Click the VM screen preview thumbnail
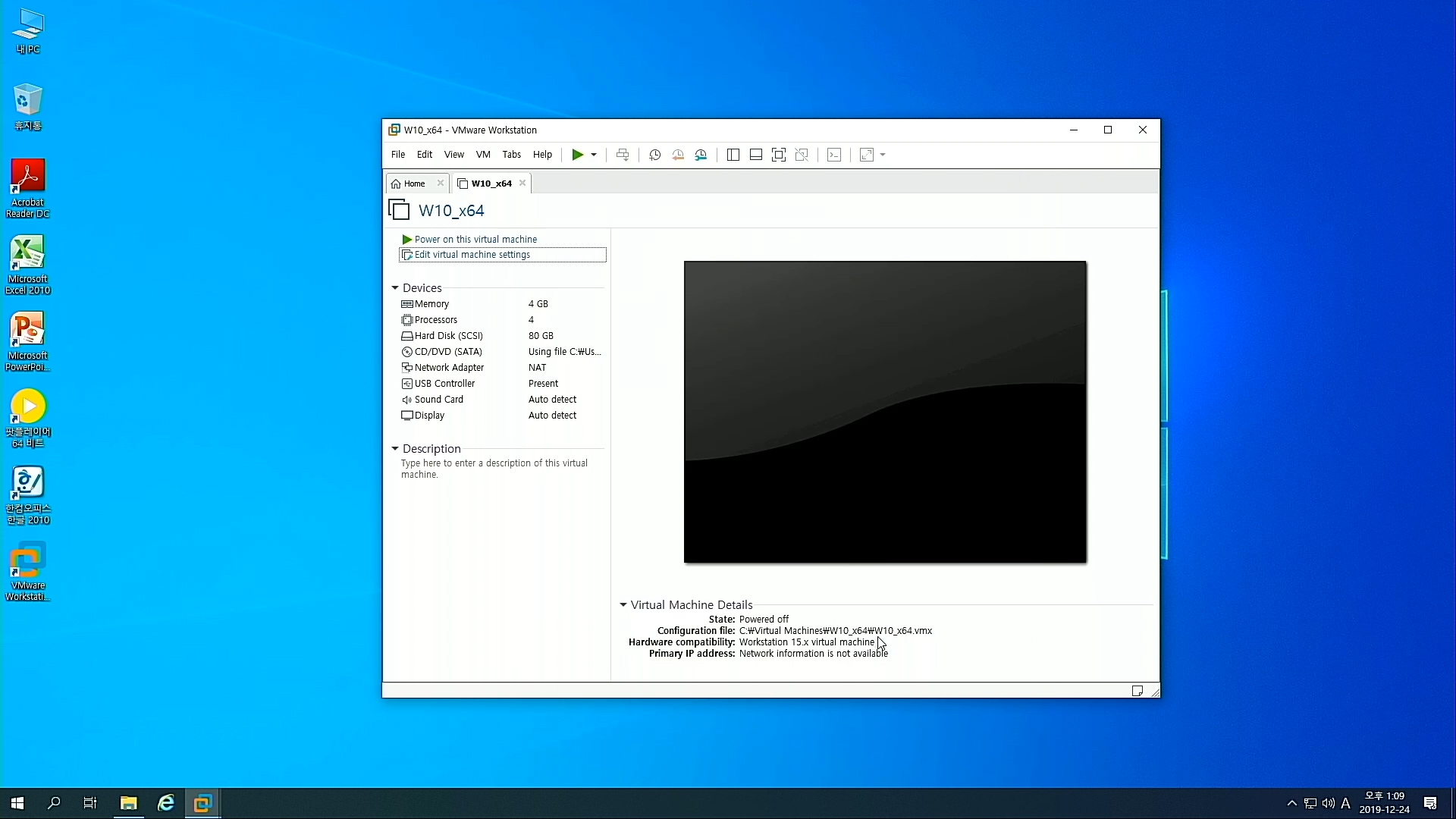This screenshot has width=1456, height=819. click(x=885, y=412)
